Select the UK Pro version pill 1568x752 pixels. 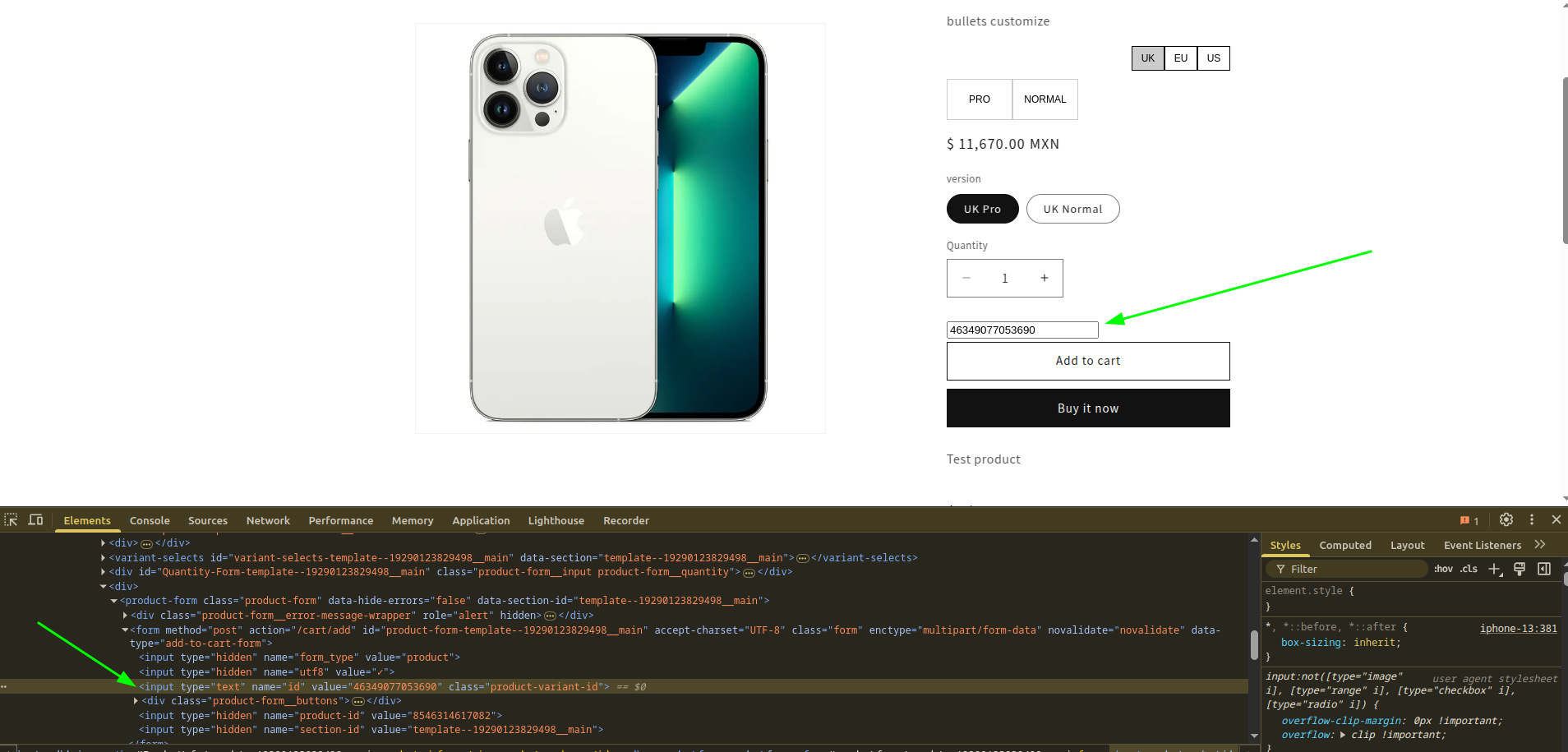click(x=983, y=209)
